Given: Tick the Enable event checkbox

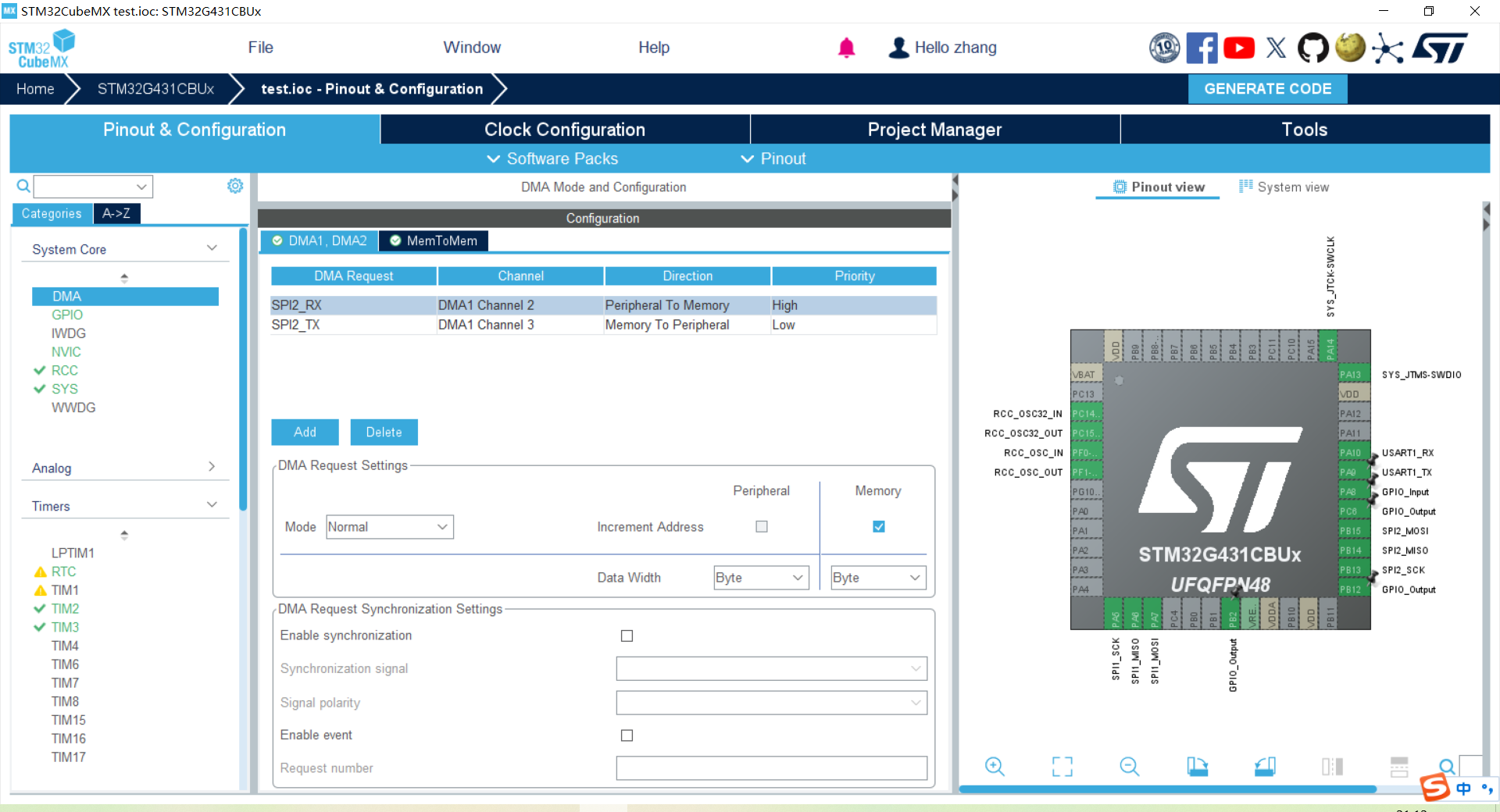Looking at the screenshot, I should pyautogui.click(x=627, y=735).
